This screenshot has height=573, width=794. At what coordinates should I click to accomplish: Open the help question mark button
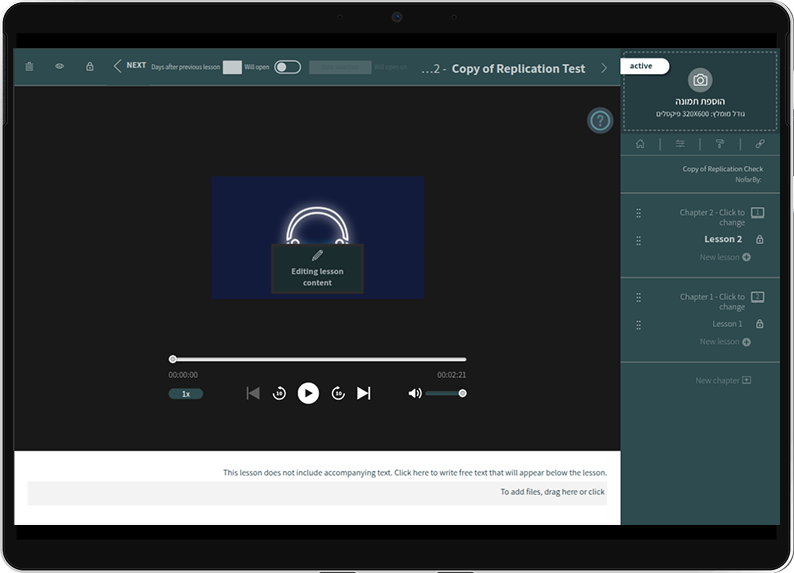point(600,121)
